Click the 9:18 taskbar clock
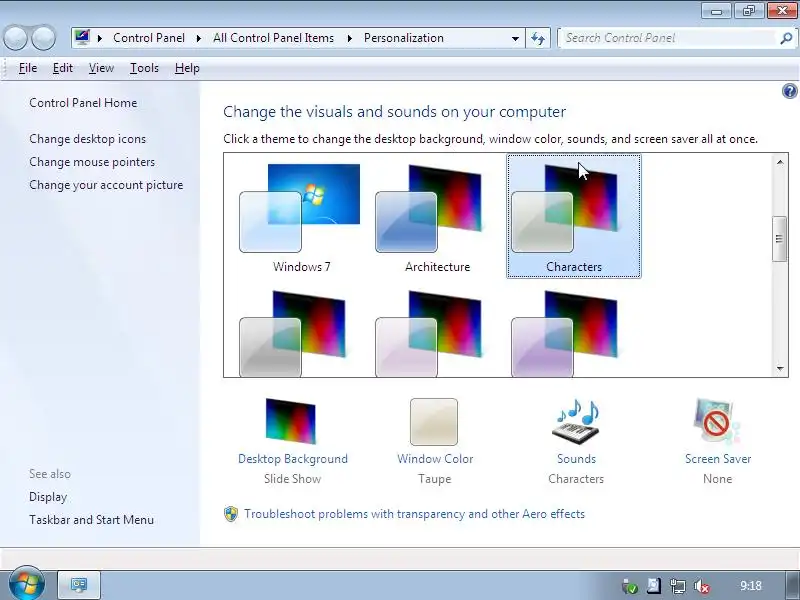 click(x=751, y=586)
